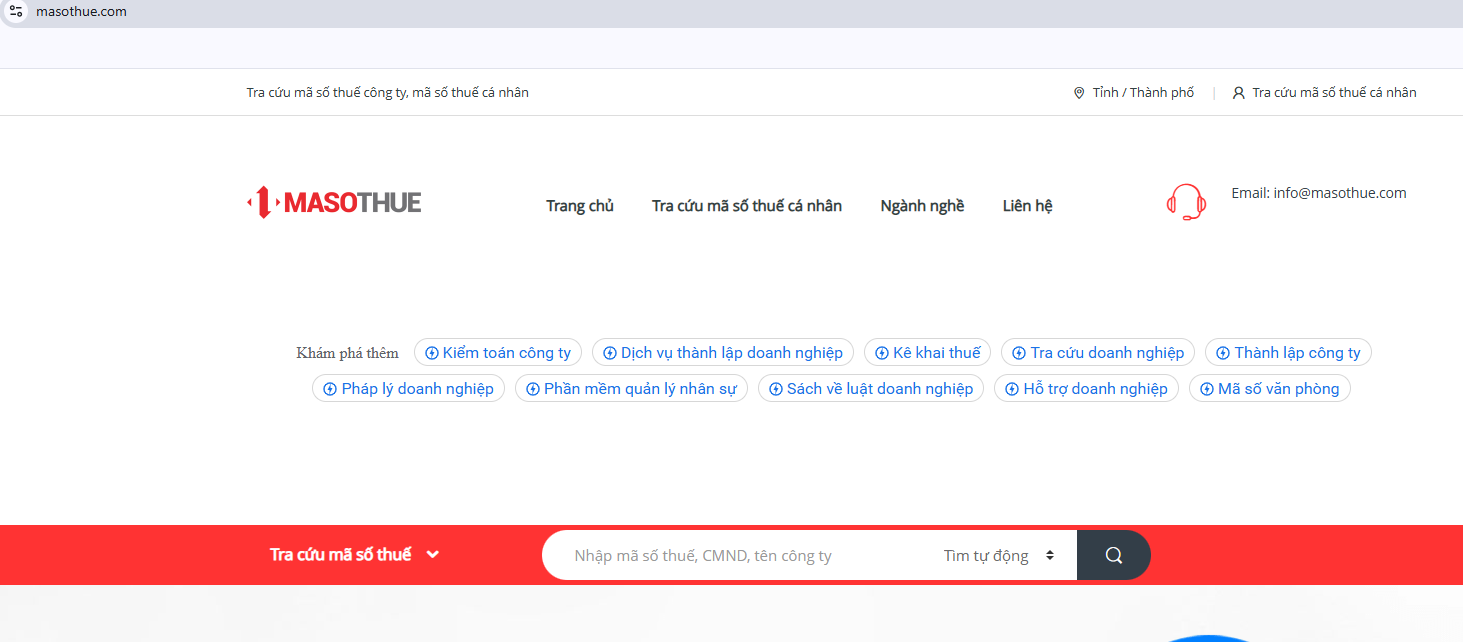
Task: Click the dark magnifier search button
Action: coord(1113,555)
